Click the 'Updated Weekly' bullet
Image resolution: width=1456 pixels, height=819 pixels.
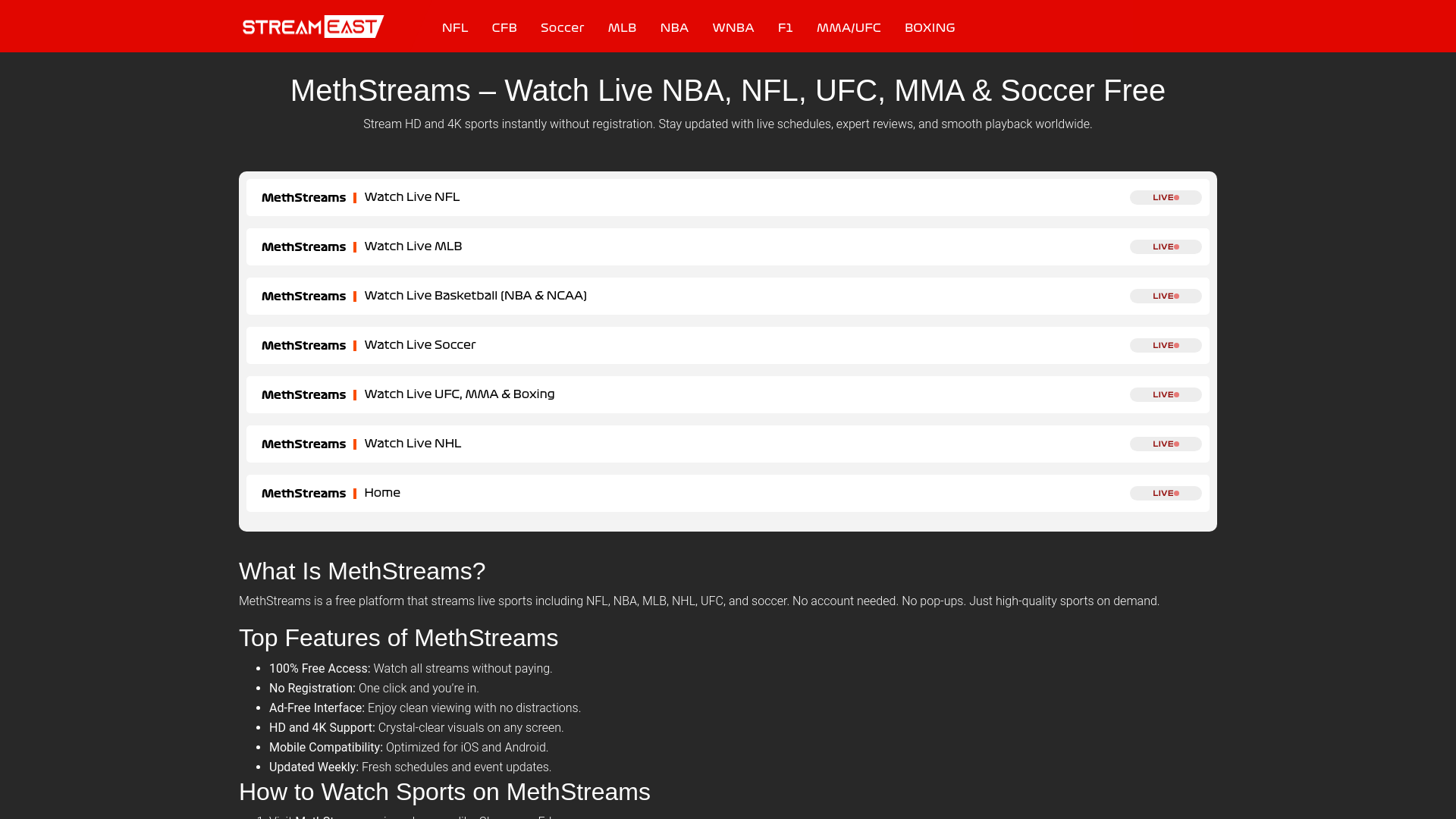tap(410, 767)
